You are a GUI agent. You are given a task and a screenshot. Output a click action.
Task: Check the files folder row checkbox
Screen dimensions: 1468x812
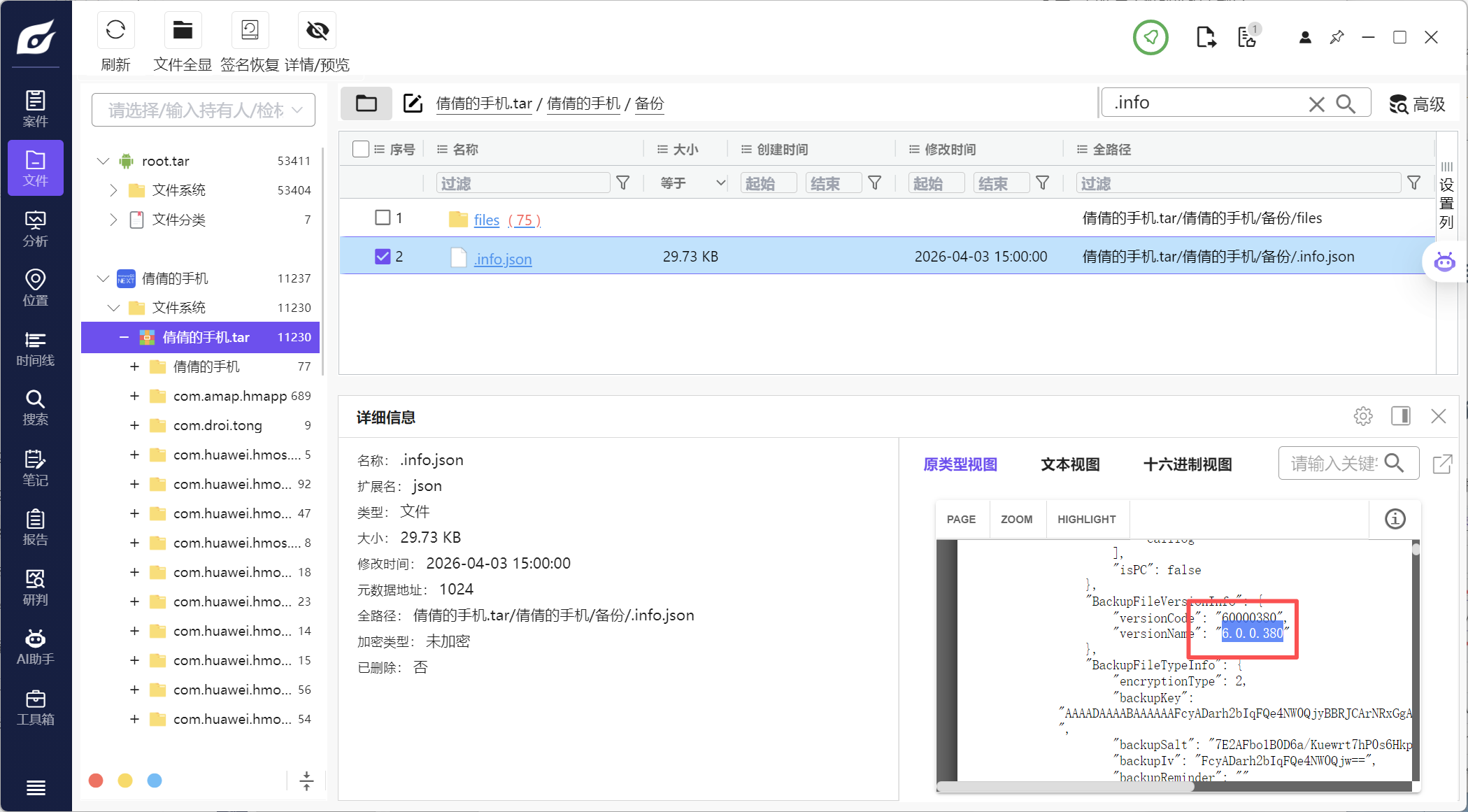383,218
